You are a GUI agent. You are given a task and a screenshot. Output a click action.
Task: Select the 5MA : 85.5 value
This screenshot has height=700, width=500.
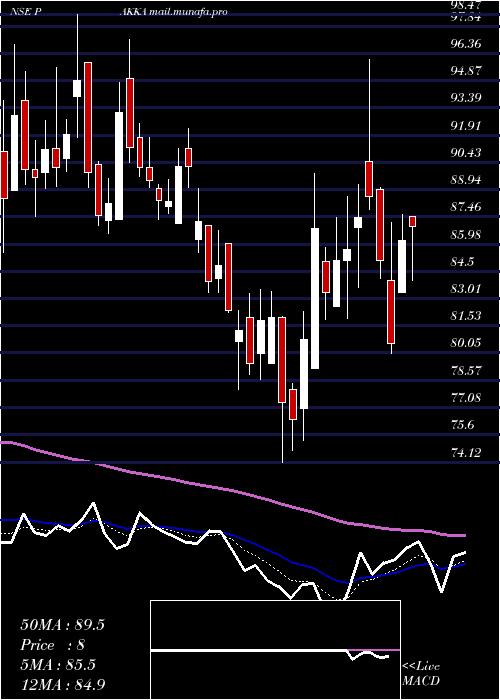58,666
